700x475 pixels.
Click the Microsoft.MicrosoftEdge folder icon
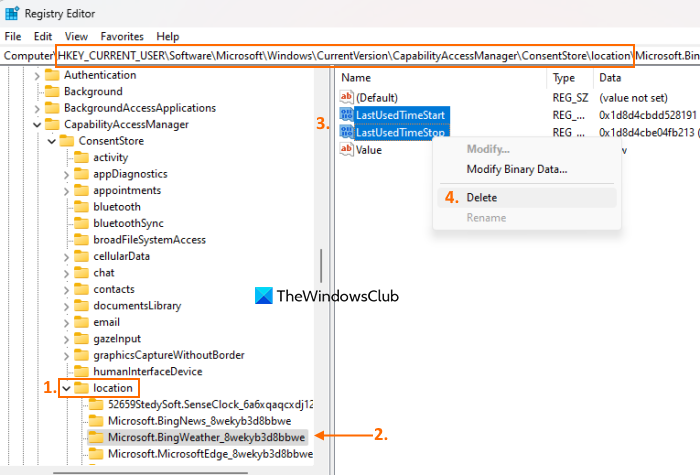coord(96,454)
